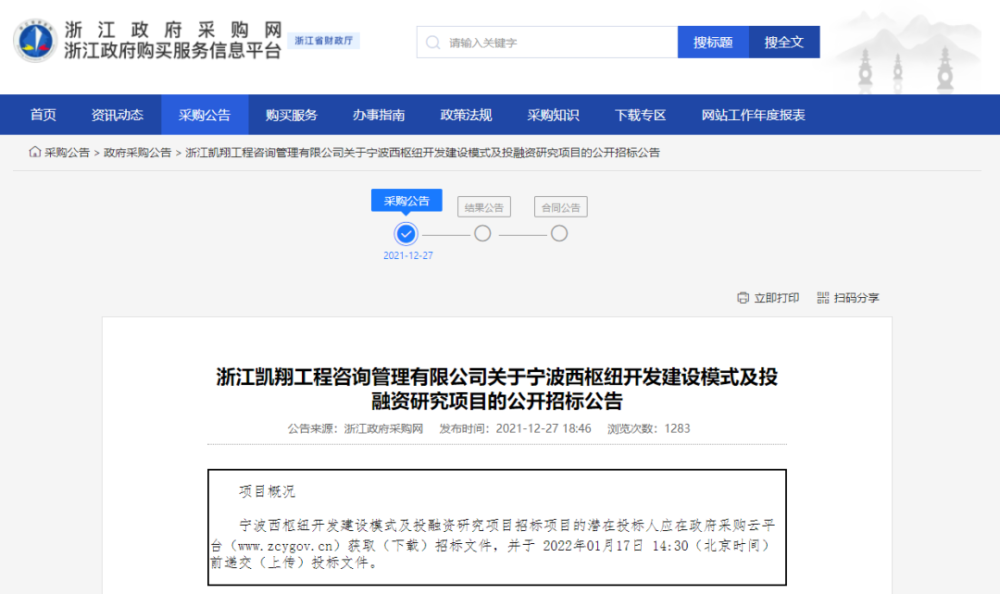Click 发布时间 2021-12-27 18:46 text
The width and height of the screenshot is (1000, 594).
coord(515,429)
